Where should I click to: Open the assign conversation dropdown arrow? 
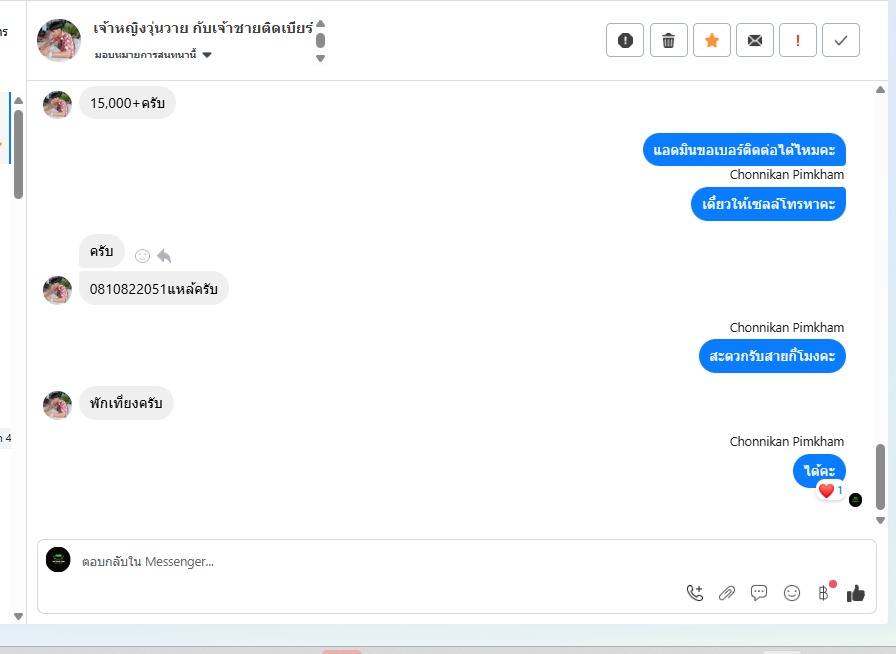[207, 55]
